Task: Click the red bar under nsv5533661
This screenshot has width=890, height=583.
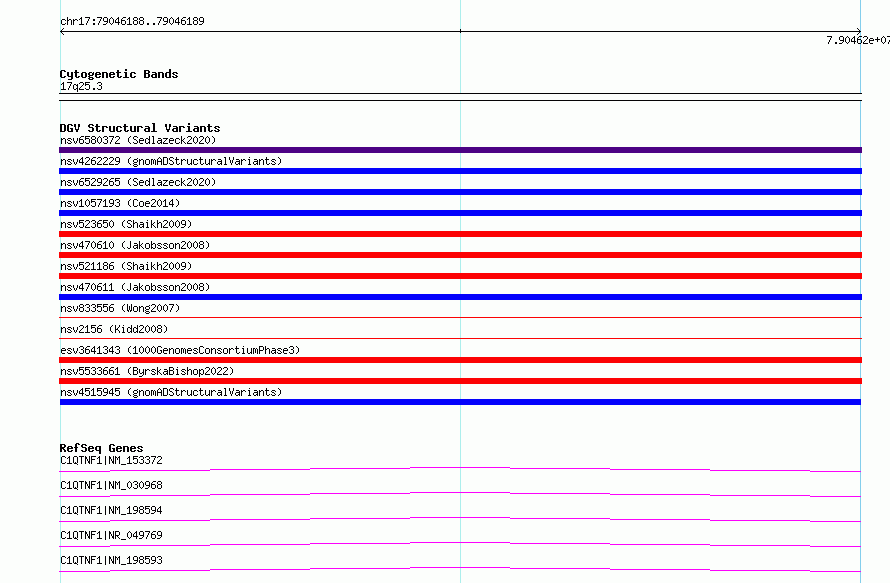Action: point(460,381)
